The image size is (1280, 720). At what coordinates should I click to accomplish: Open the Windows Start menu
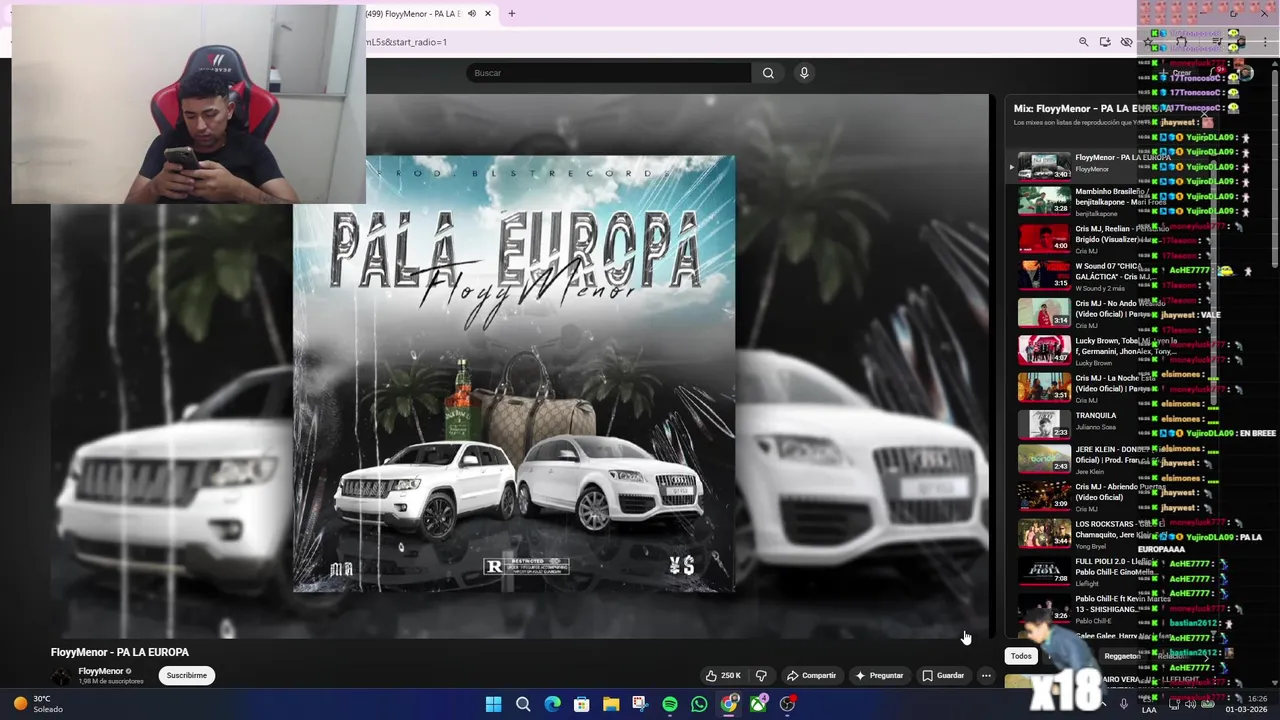[x=493, y=704]
